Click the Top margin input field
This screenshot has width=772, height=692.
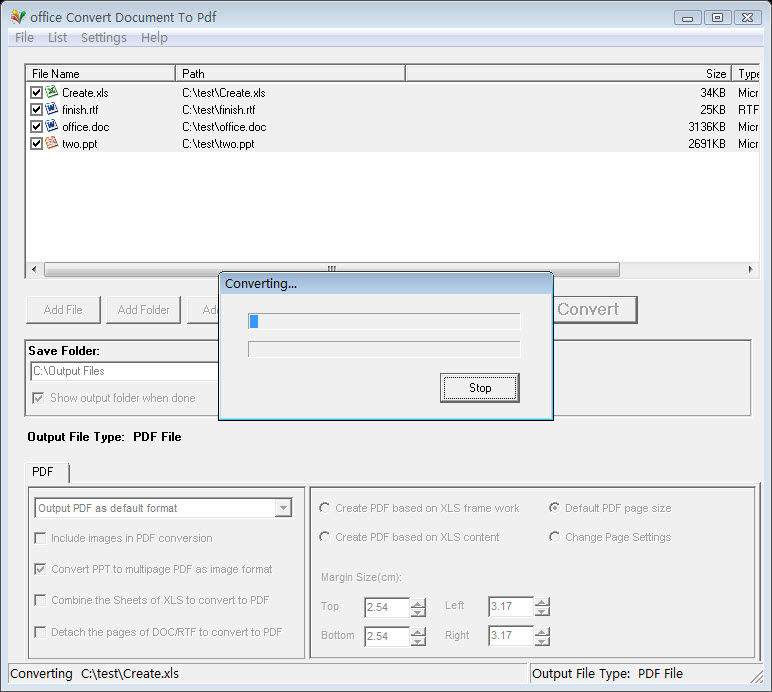coord(387,607)
